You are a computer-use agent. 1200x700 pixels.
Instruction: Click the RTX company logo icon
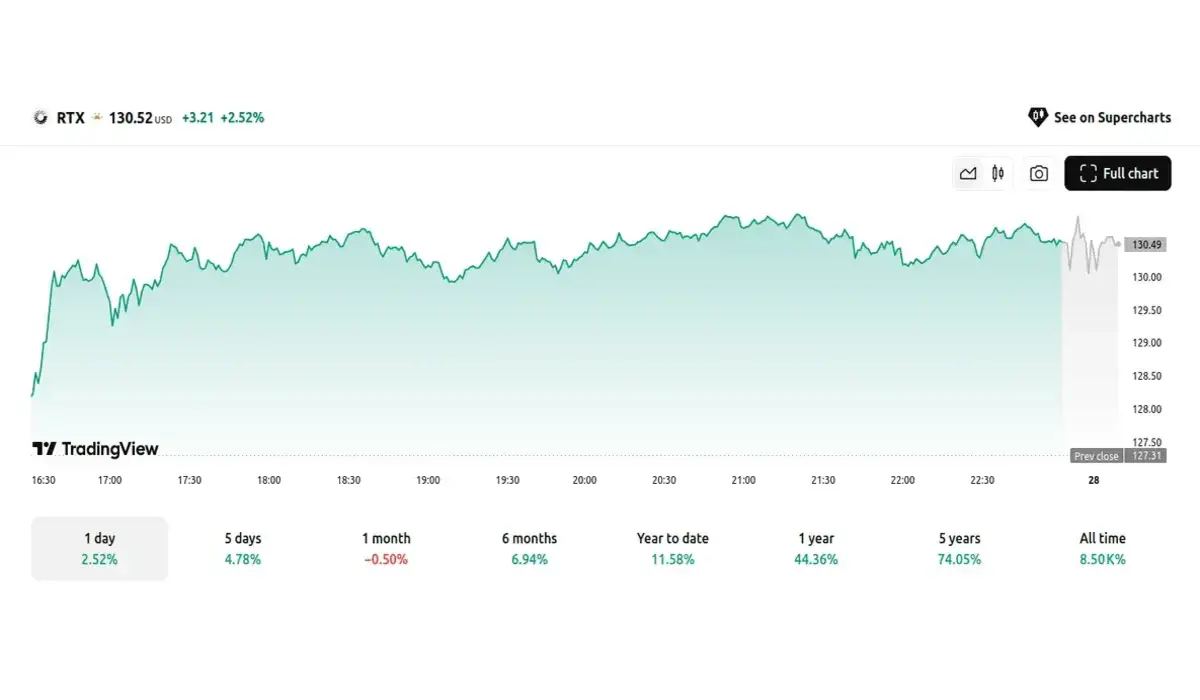pyautogui.click(x=41, y=118)
